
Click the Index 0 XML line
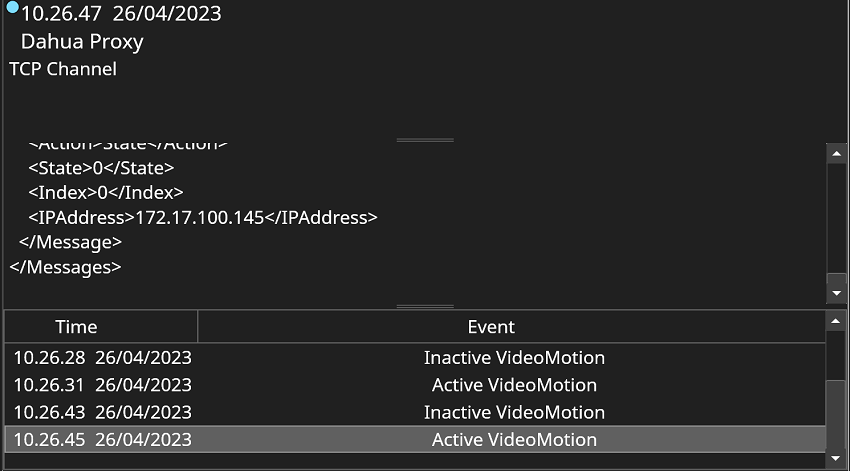tap(106, 192)
